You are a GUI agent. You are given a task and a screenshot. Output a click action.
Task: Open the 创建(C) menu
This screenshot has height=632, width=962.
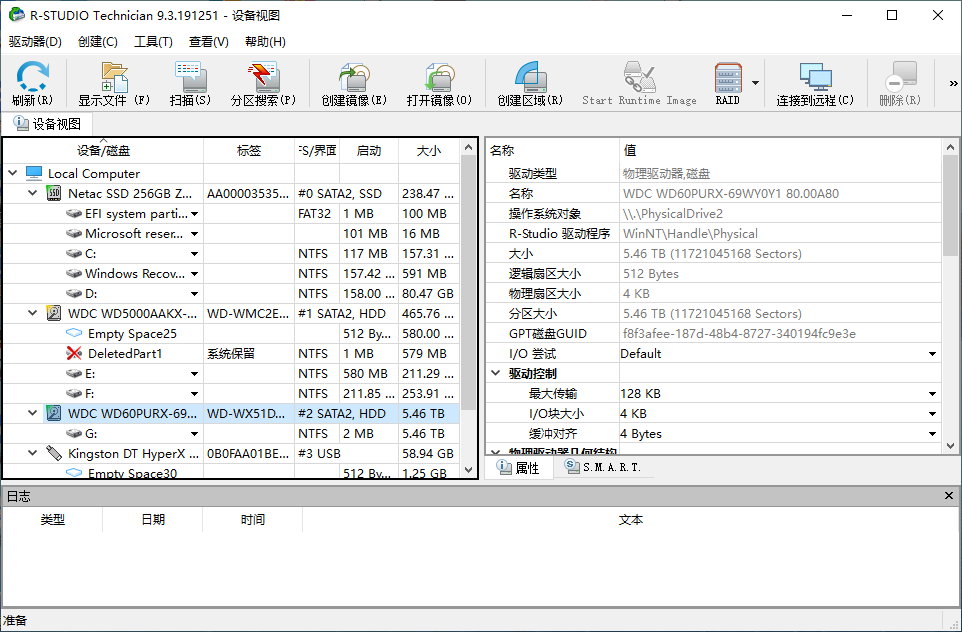pos(98,42)
